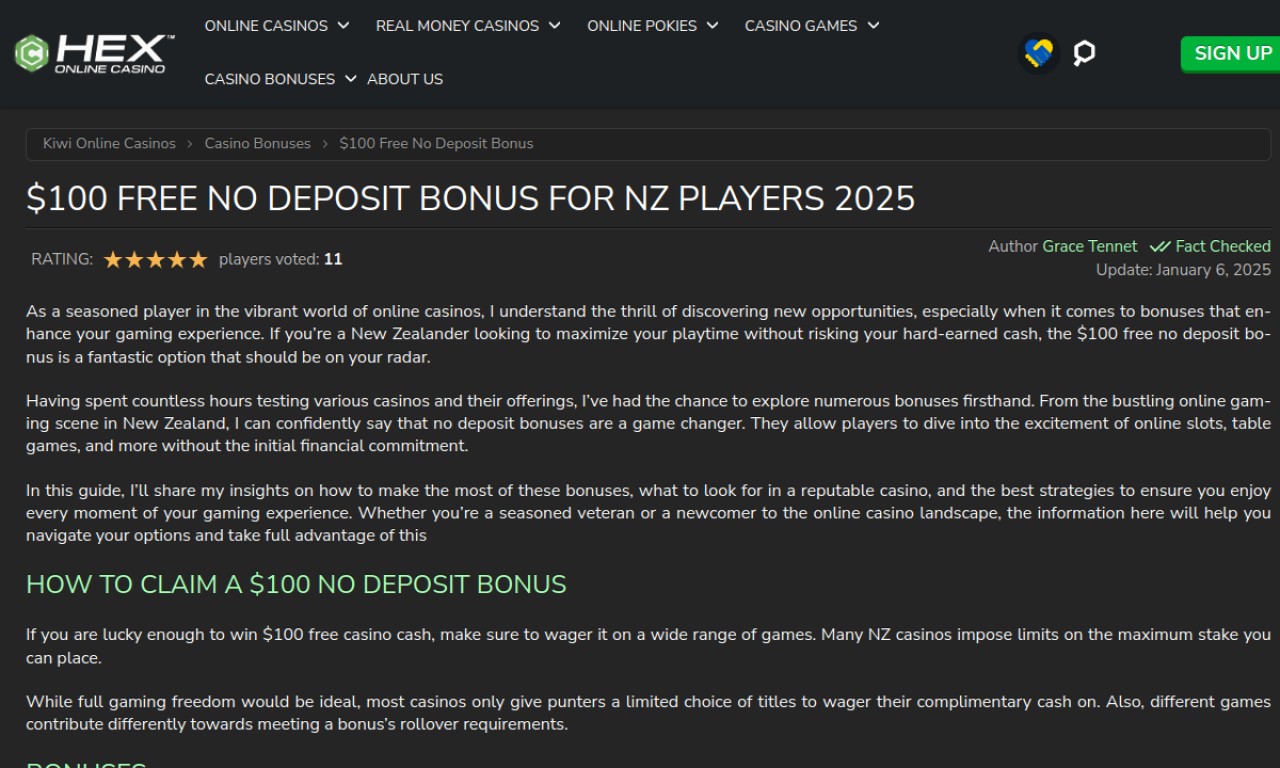Click the Fact Checked label
The image size is (1280, 768).
[1222, 246]
